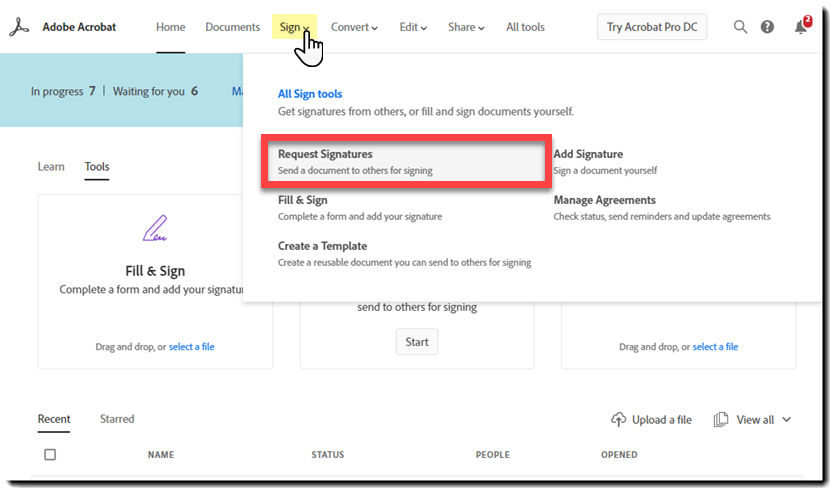
Task: Click select a file in the rightmost card
Action: point(715,347)
